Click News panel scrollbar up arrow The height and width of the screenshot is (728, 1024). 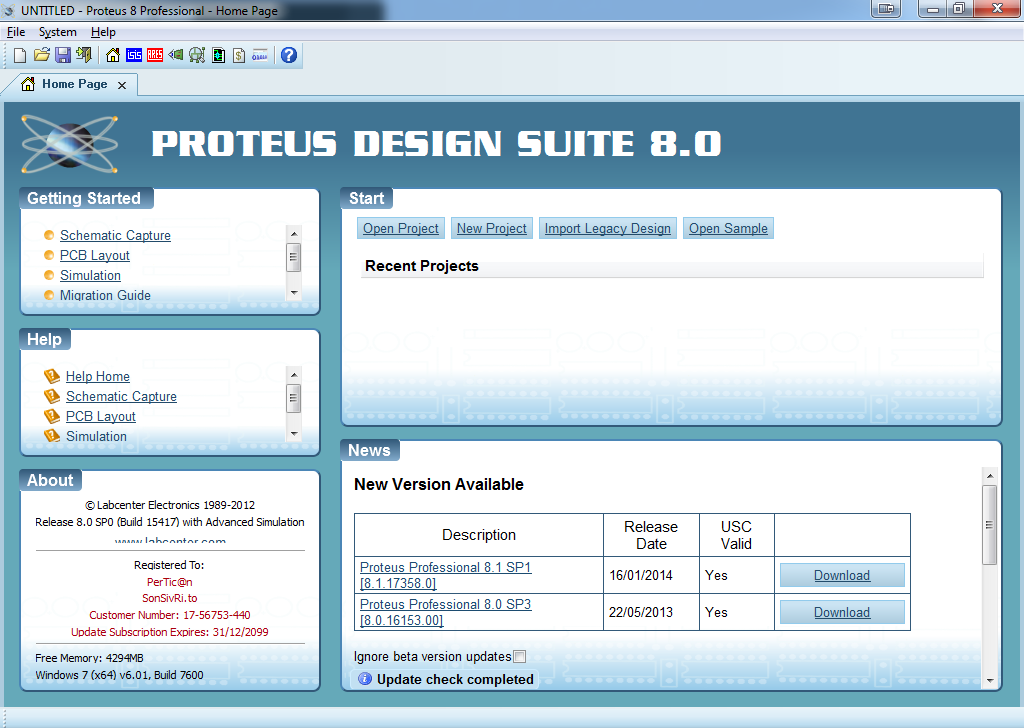click(x=990, y=476)
